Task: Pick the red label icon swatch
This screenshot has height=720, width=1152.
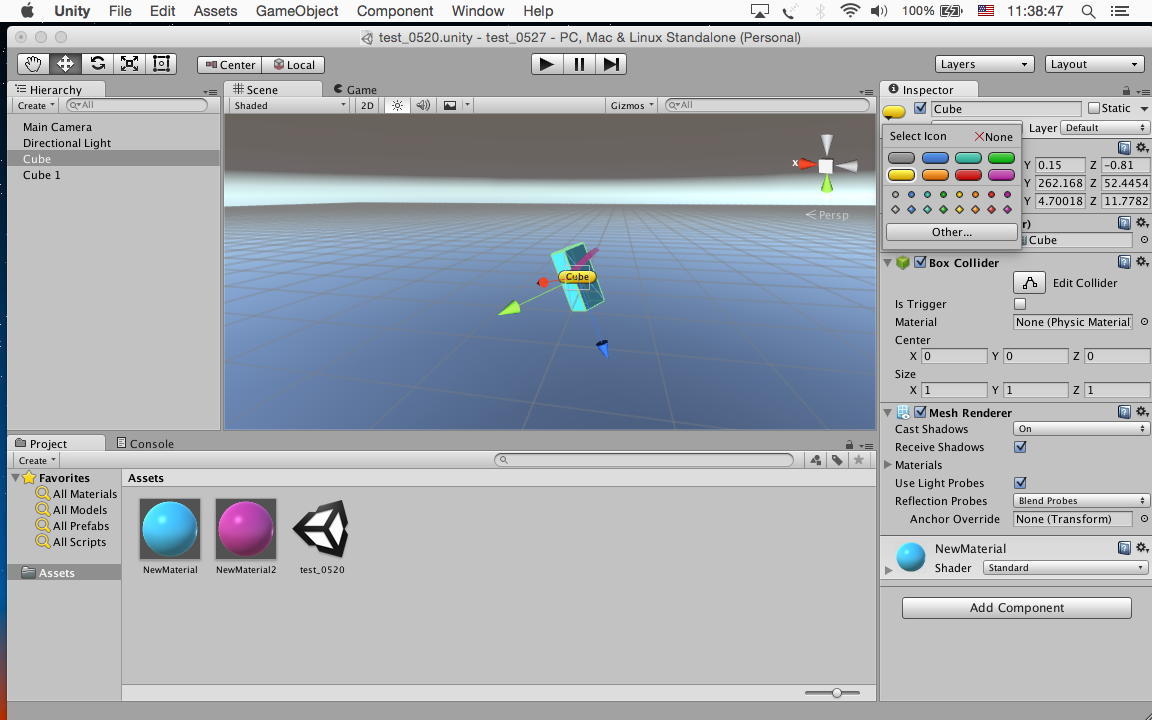Action: click(968, 175)
